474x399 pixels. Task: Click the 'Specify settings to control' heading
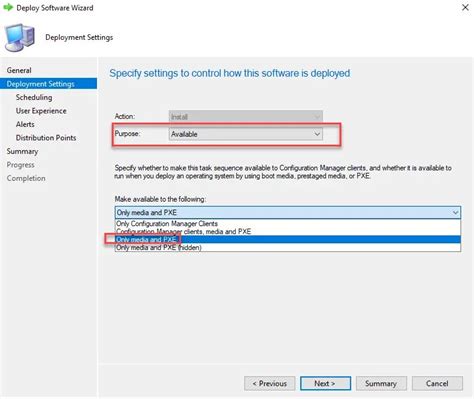pos(230,73)
